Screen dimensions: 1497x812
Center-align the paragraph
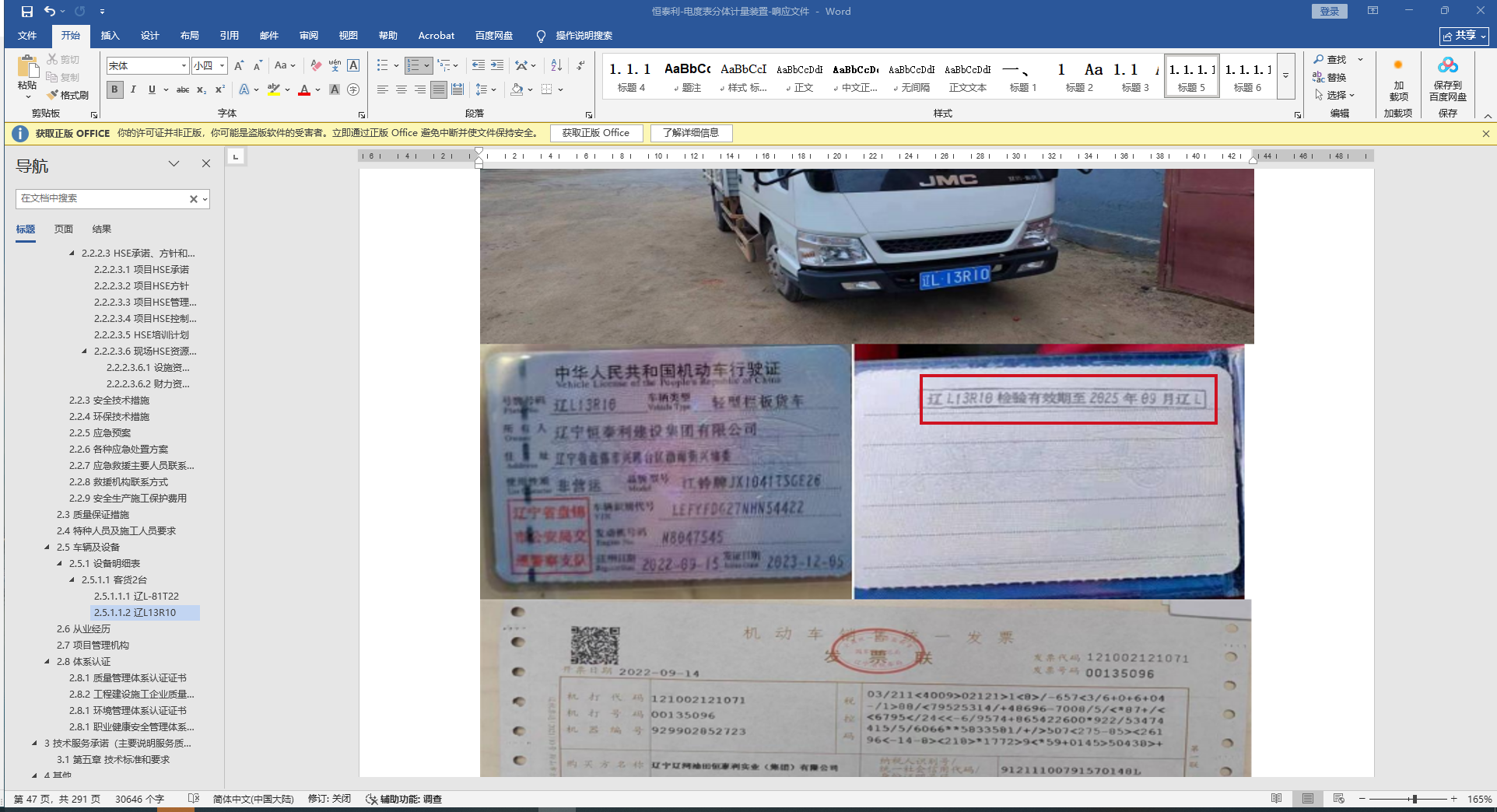coord(401,89)
